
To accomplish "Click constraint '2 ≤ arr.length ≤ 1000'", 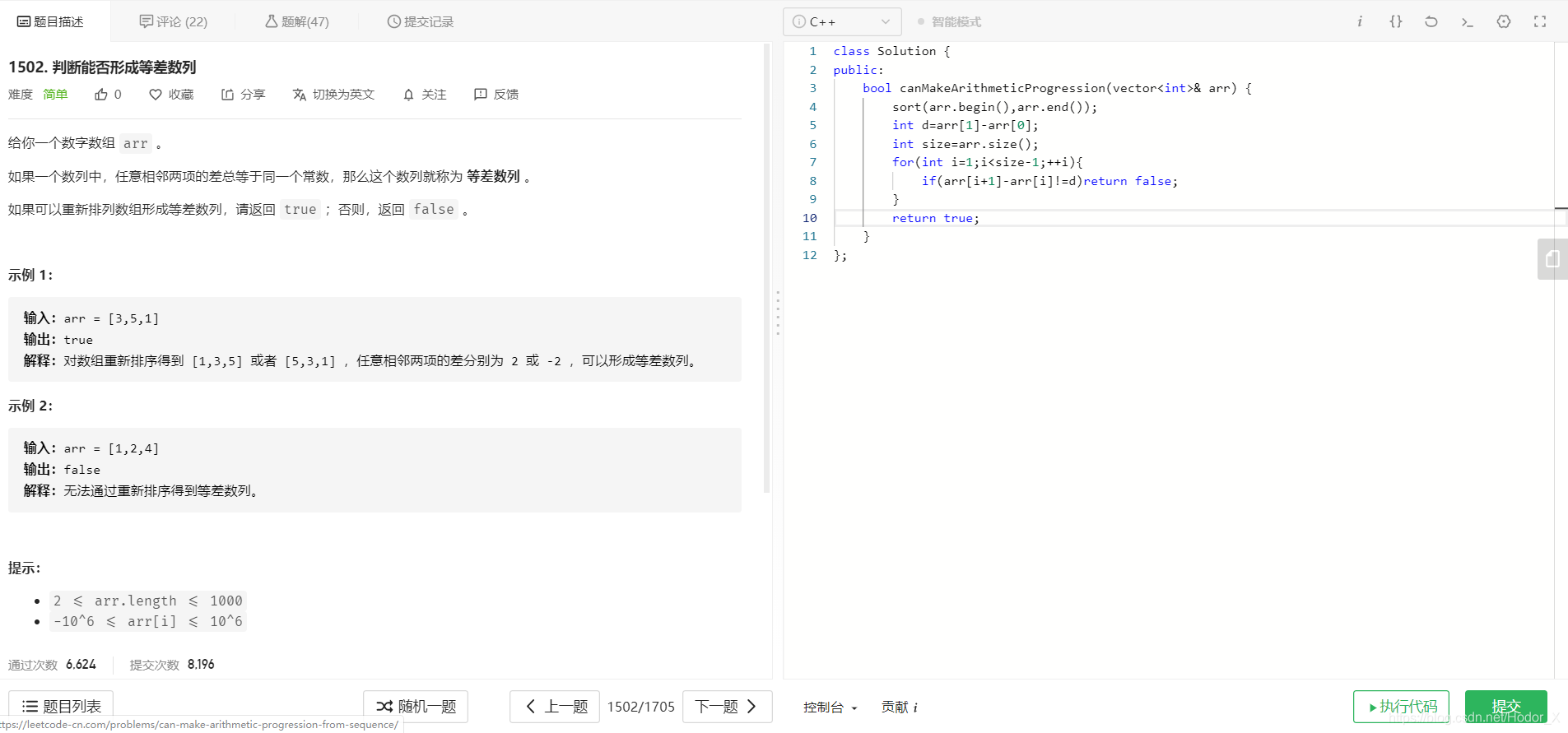I will 148,601.
